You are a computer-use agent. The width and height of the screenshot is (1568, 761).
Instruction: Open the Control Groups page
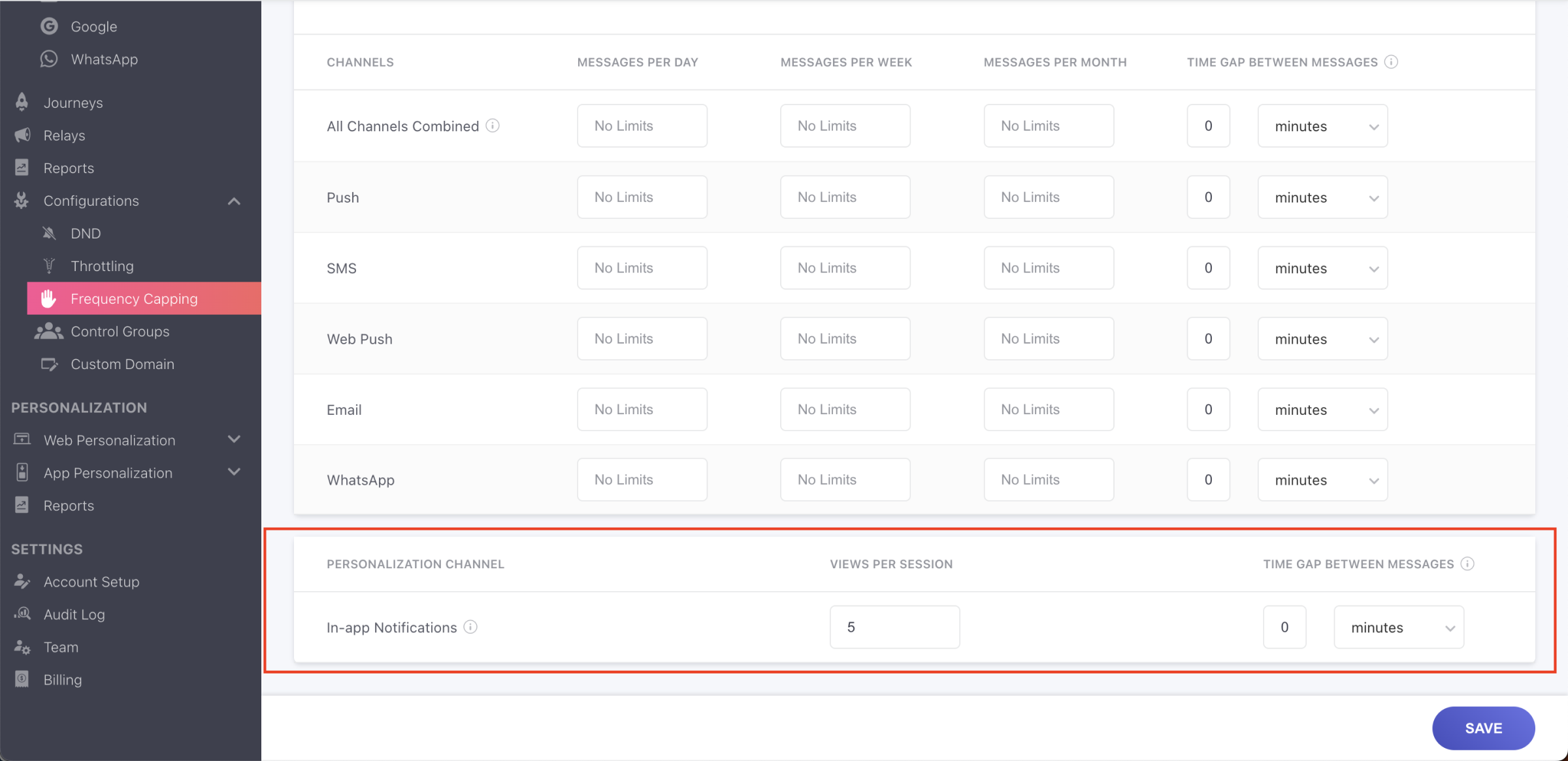point(120,331)
